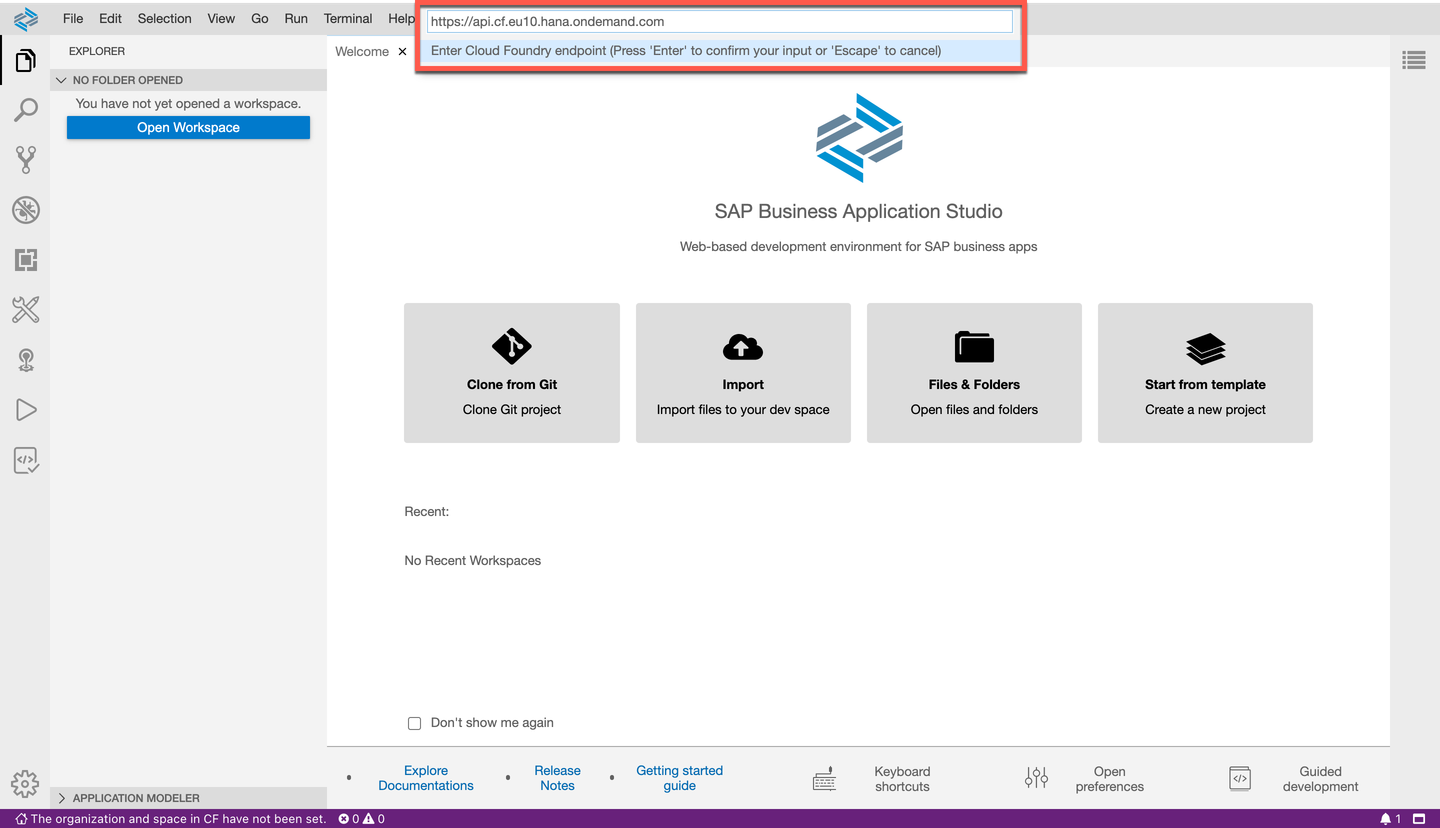Close the Welcome tab
This screenshot has width=1440, height=828.
403,51
